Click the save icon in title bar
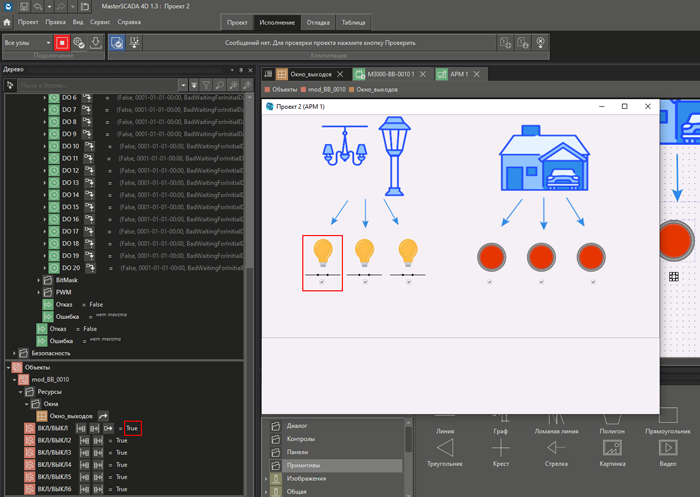Image resolution: width=700 pixels, height=497 pixels. (25, 6)
